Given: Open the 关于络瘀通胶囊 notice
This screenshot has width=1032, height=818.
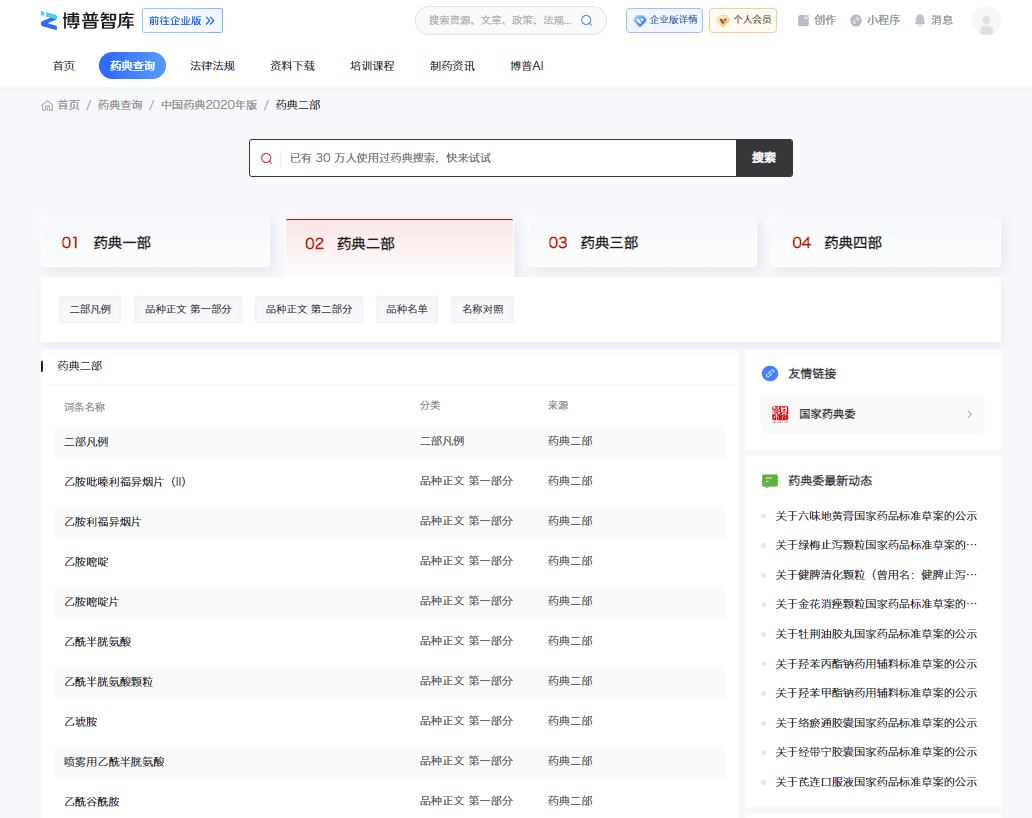Looking at the screenshot, I should point(876,723).
